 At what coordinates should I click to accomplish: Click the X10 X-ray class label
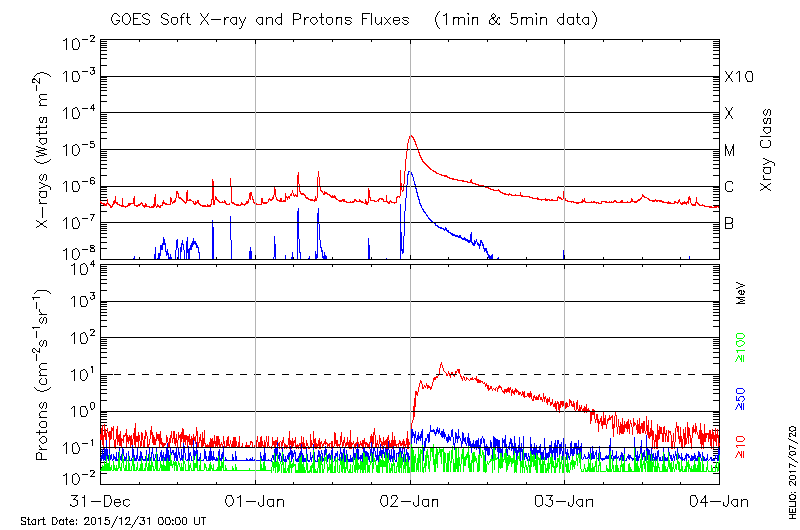pyautogui.click(x=737, y=77)
